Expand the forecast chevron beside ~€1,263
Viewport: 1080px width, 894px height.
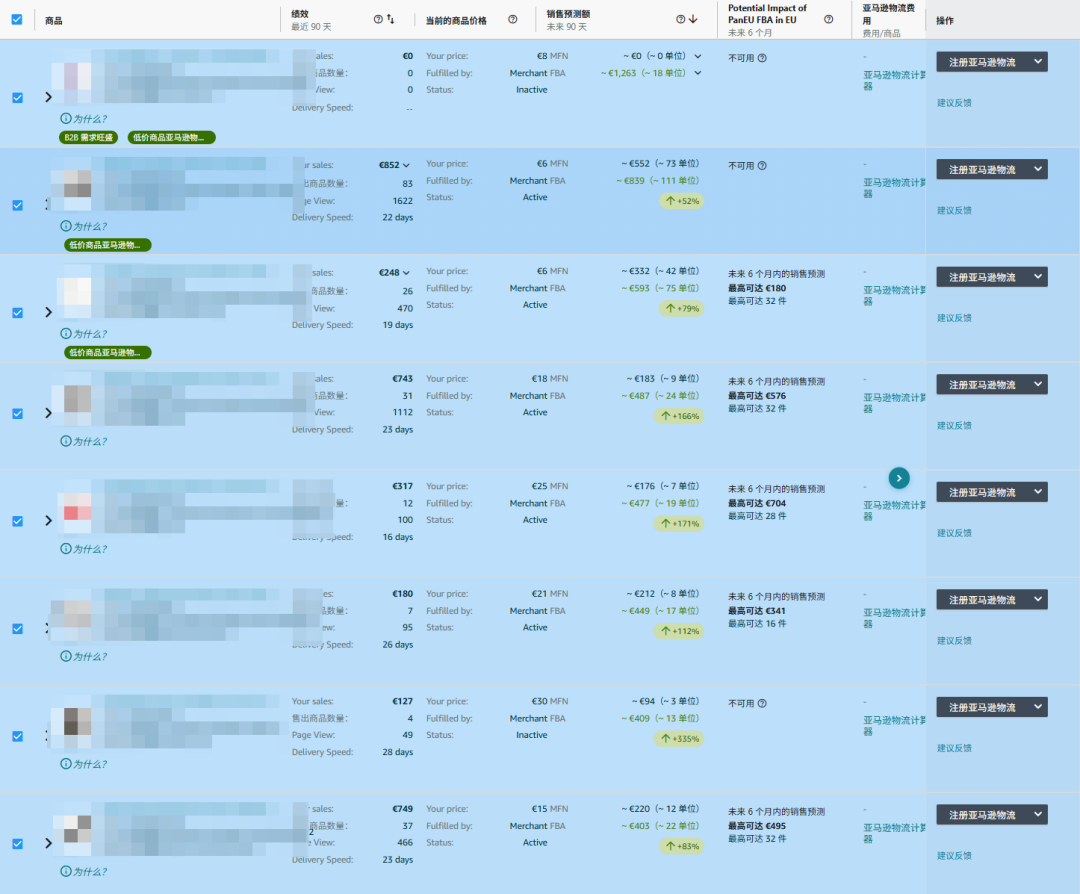coord(698,73)
